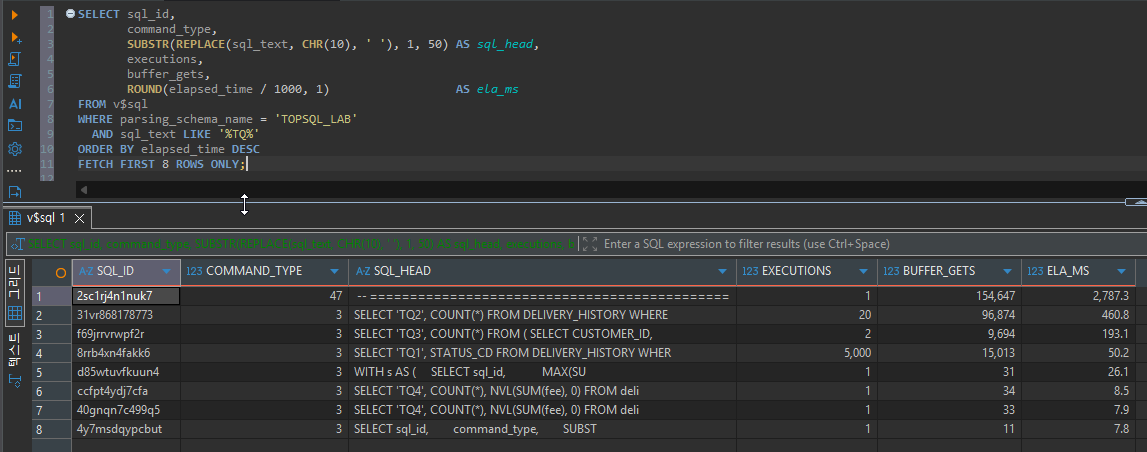The width and height of the screenshot is (1147, 452).
Task: Click the SELECT 'TQ2' SQL_HEAD cell
Action: [x=542, y=315]
